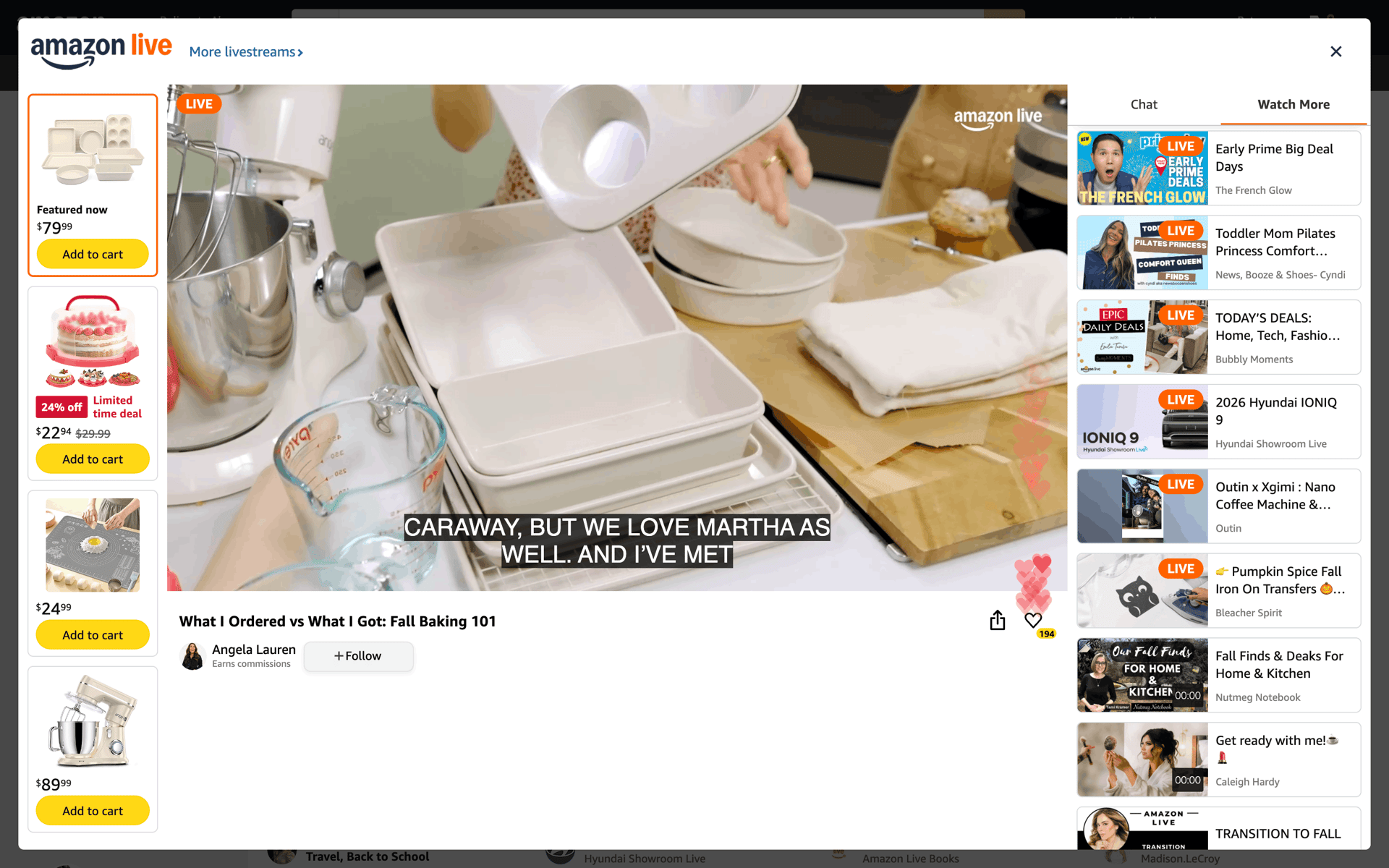Open the Early Prime Big Deal Days stream
This screenshot has width=1389, height=868.
[x=1218, y=168]
